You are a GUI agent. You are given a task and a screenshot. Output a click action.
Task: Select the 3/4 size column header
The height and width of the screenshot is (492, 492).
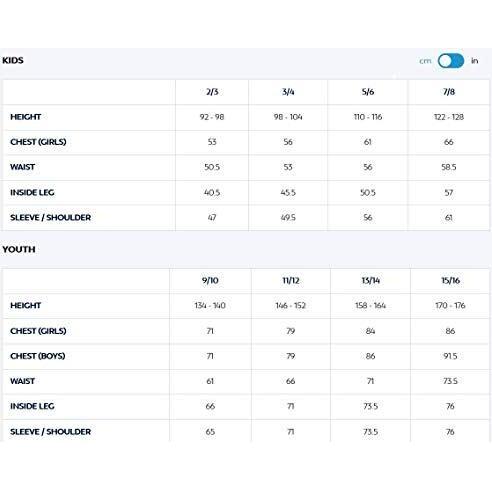point(288,92)
